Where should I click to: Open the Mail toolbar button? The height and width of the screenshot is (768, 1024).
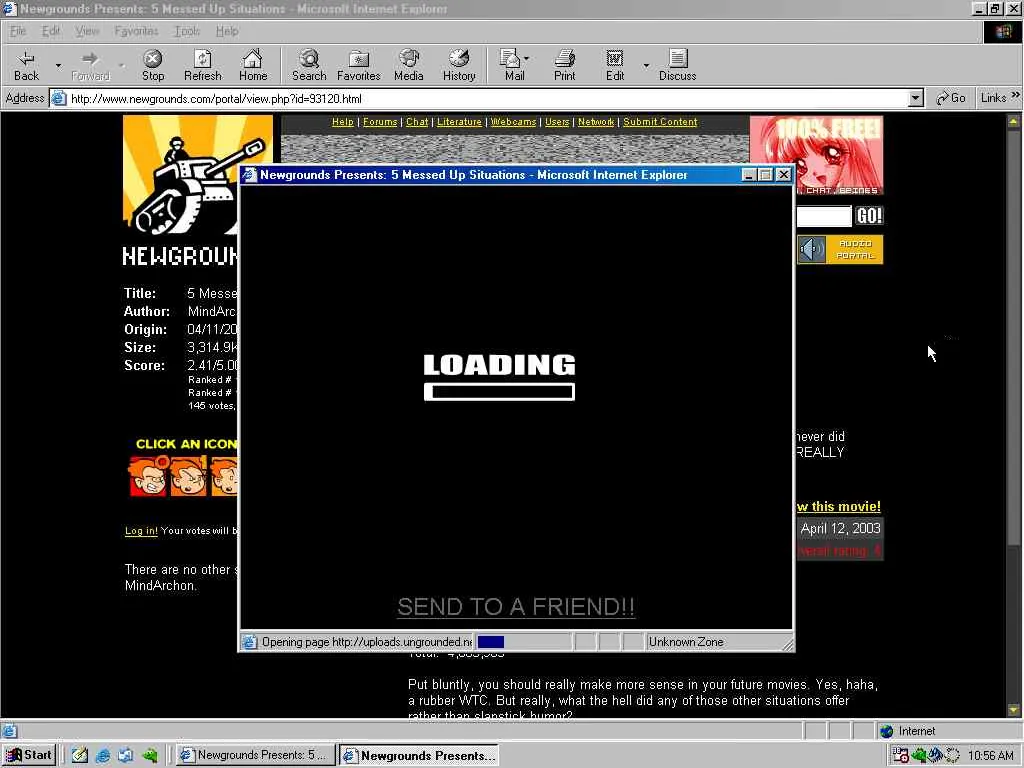511,65
